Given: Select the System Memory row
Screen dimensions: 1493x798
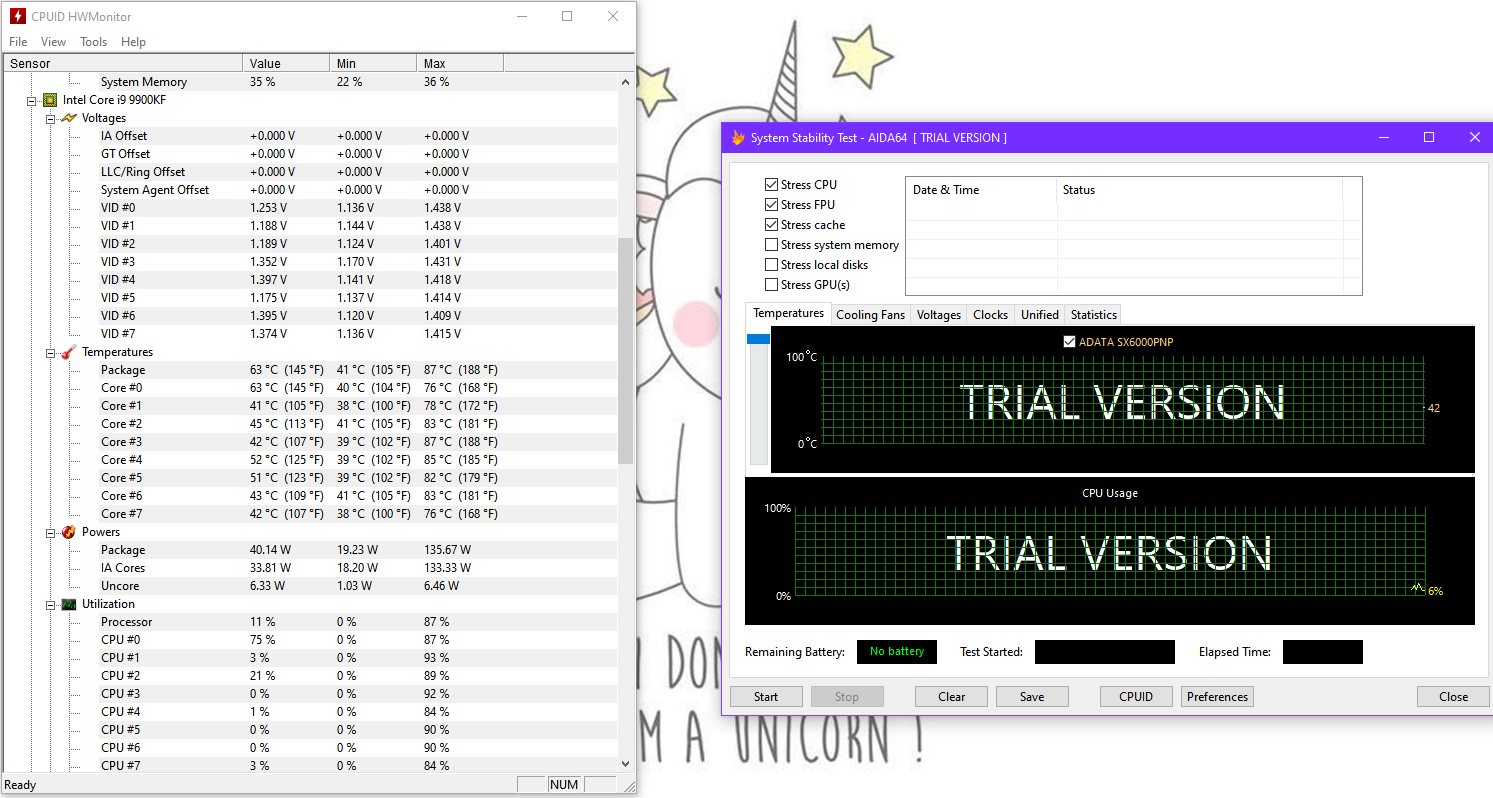Looking at the screenshot, I should pyautogui.click(x=310, y=82).
